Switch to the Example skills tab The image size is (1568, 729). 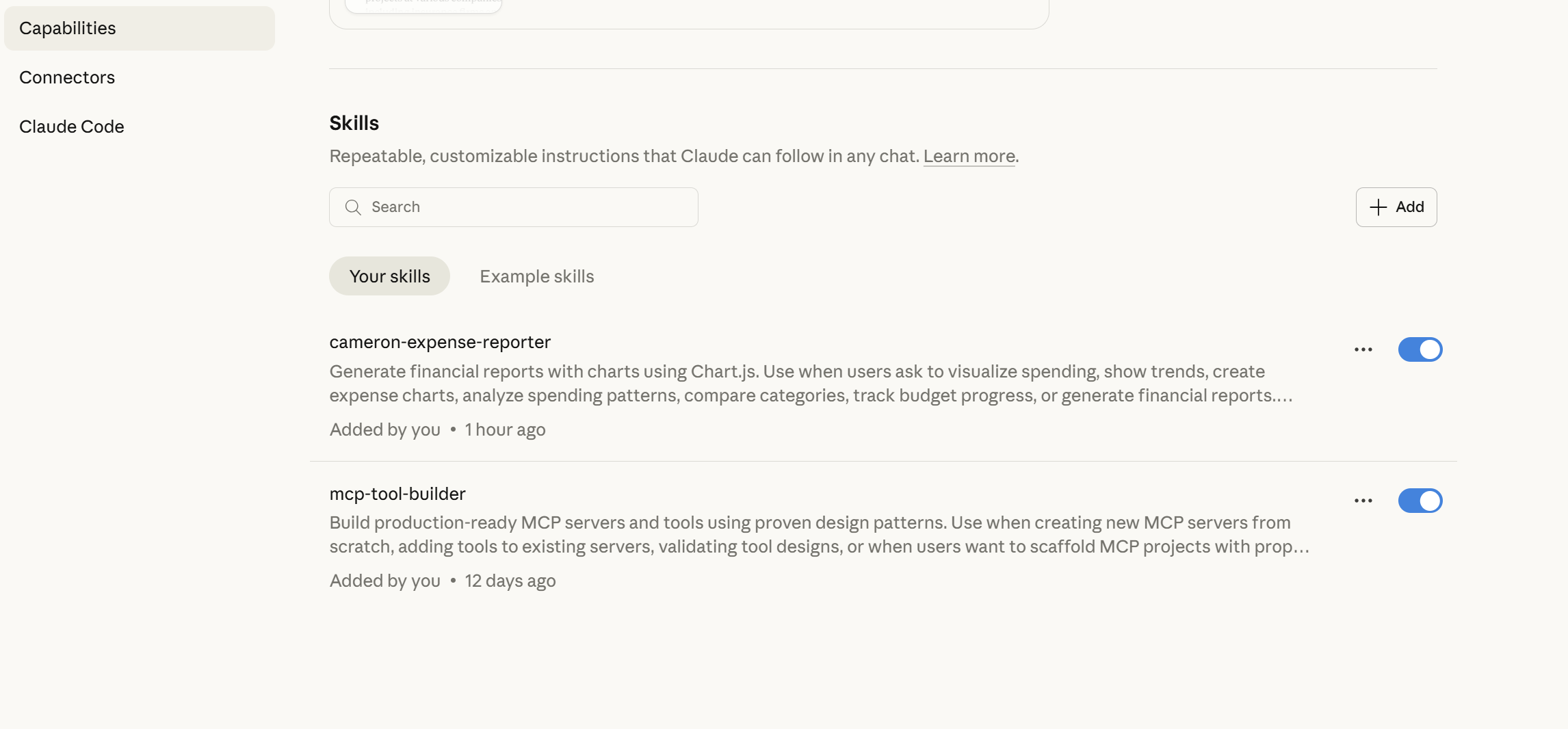point(537,276)
